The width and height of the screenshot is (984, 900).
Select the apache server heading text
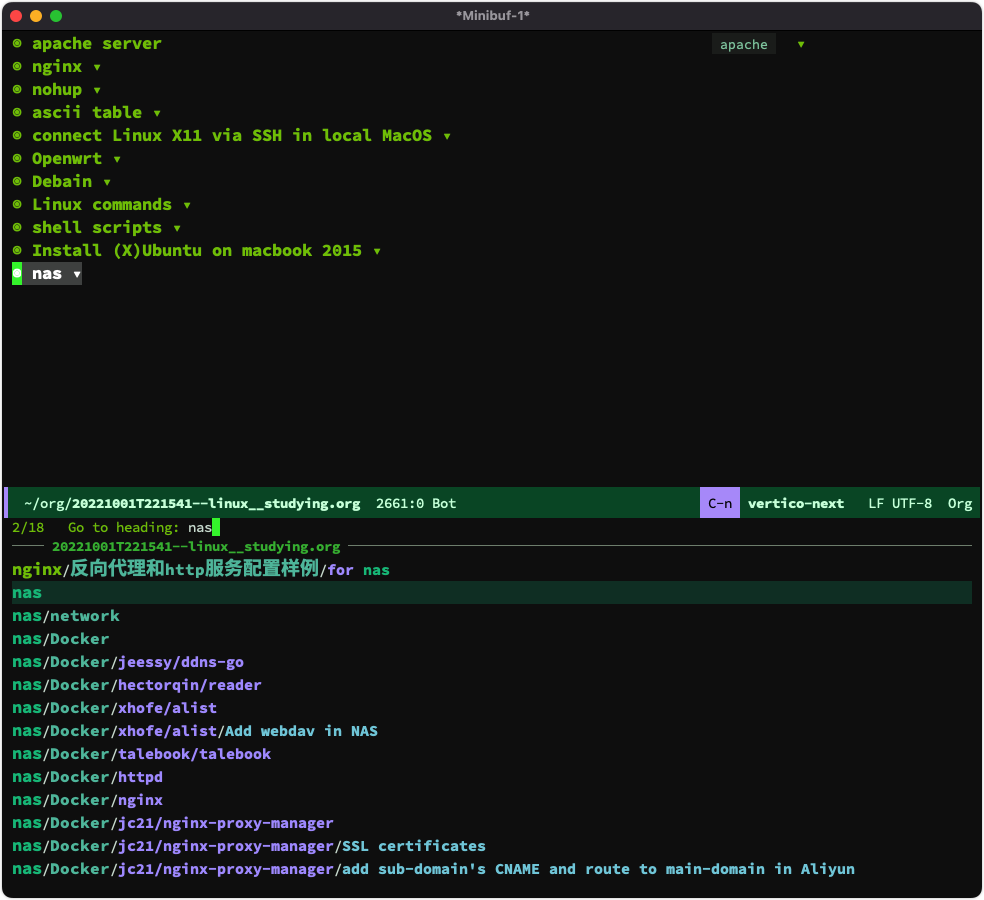tap(97, 43)
